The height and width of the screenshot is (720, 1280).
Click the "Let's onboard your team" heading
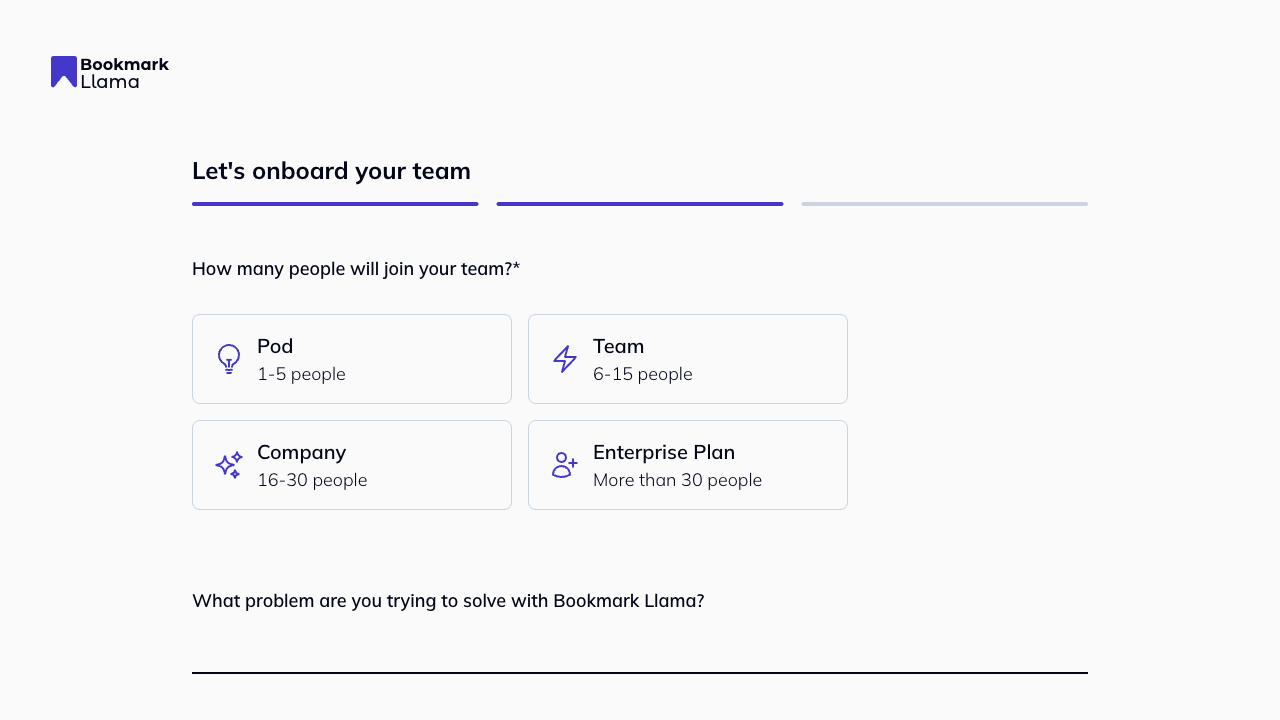tap(331, 171)
